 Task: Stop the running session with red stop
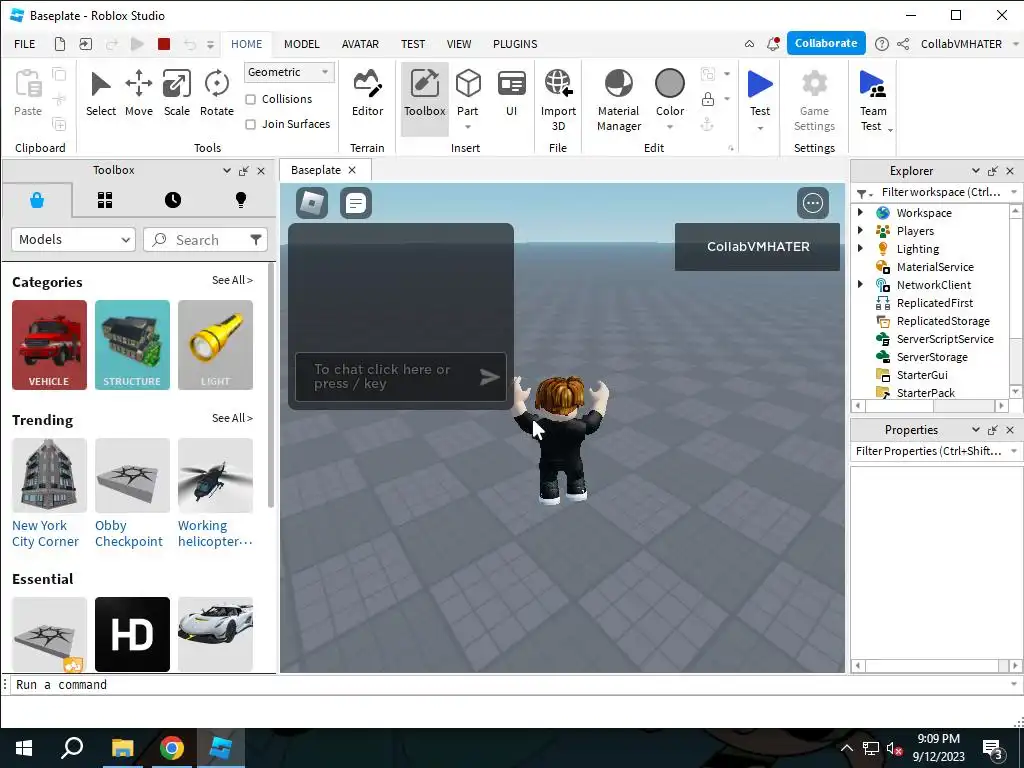(164, 44)
